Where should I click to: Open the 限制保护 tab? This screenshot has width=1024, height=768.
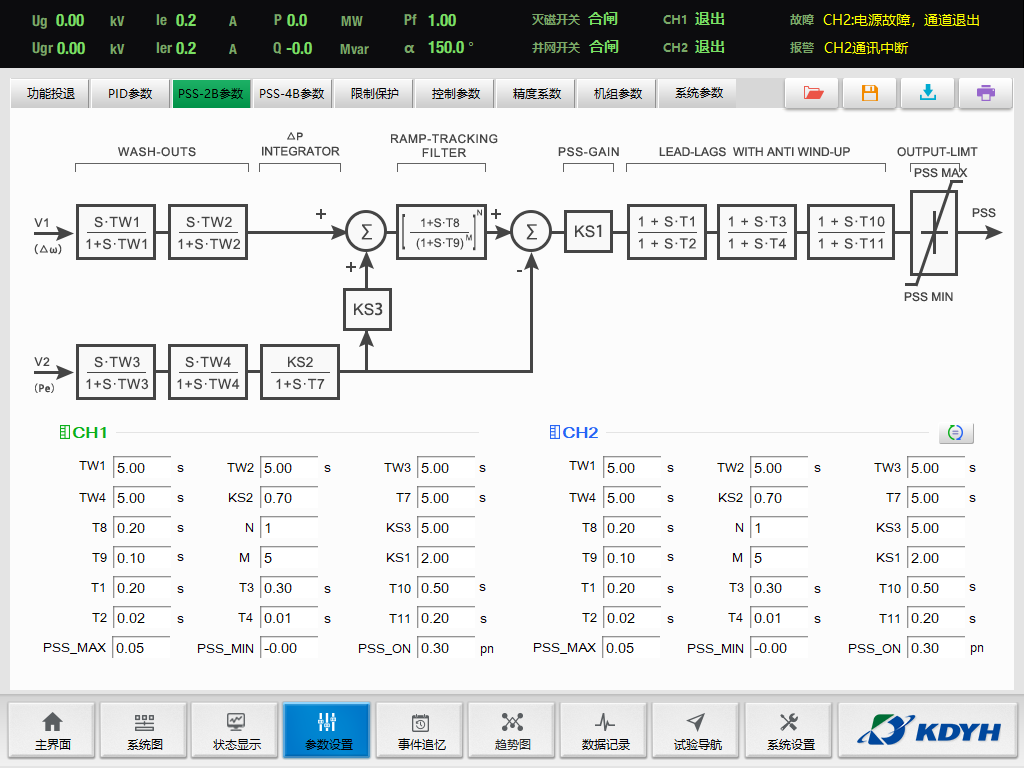coord(374,94)
